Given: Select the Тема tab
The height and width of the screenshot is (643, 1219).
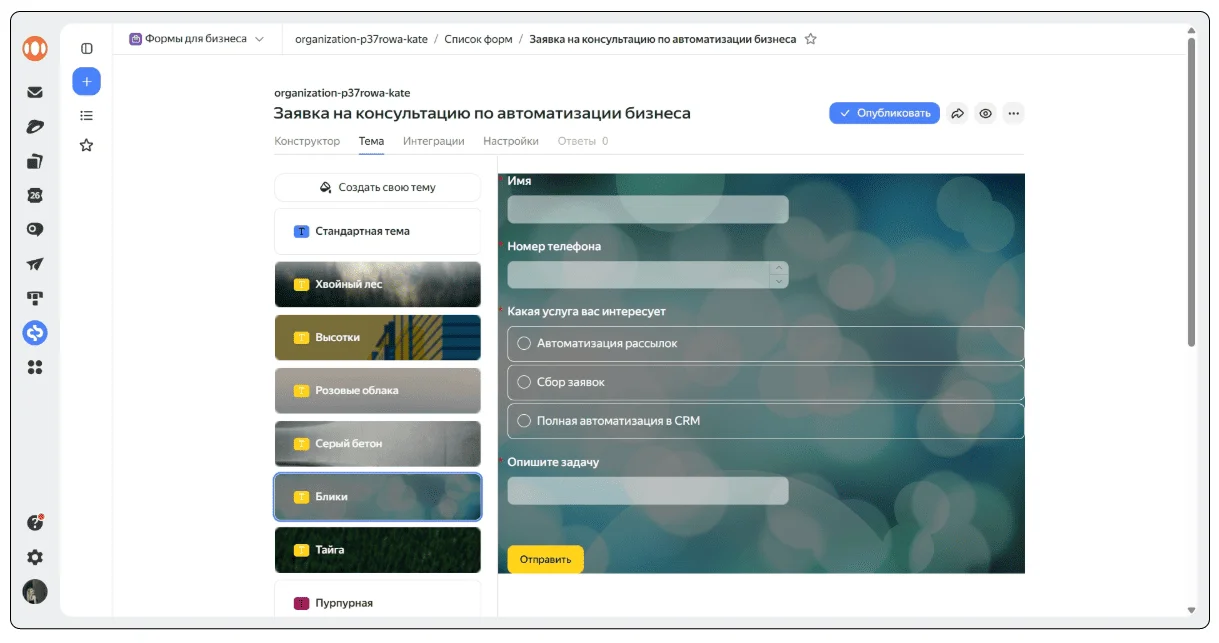Looking at the screenshot, I should (x=371, y=141).
